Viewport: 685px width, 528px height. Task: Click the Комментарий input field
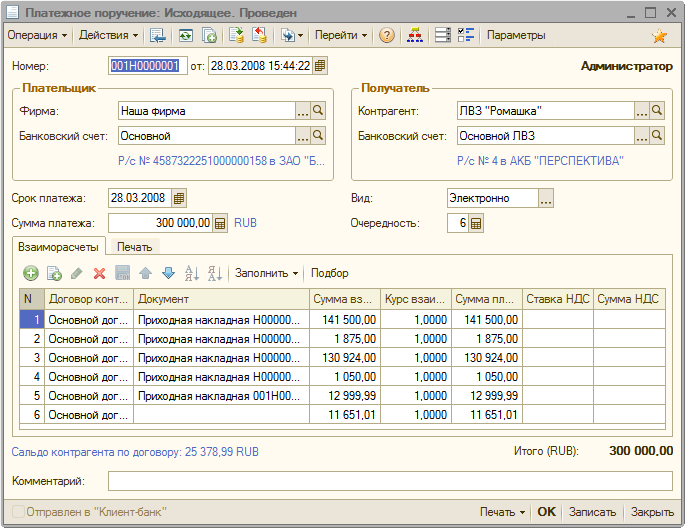(x=390, y=481)
